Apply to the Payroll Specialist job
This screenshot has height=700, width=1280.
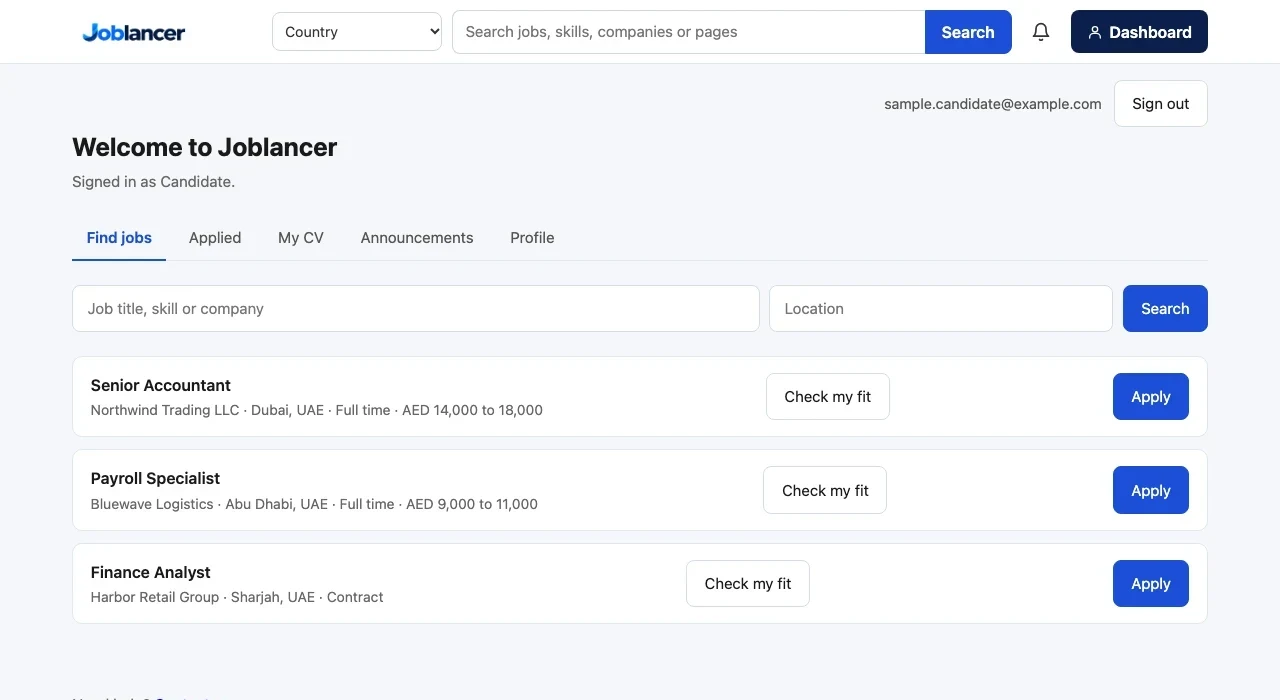(1151, 490)
